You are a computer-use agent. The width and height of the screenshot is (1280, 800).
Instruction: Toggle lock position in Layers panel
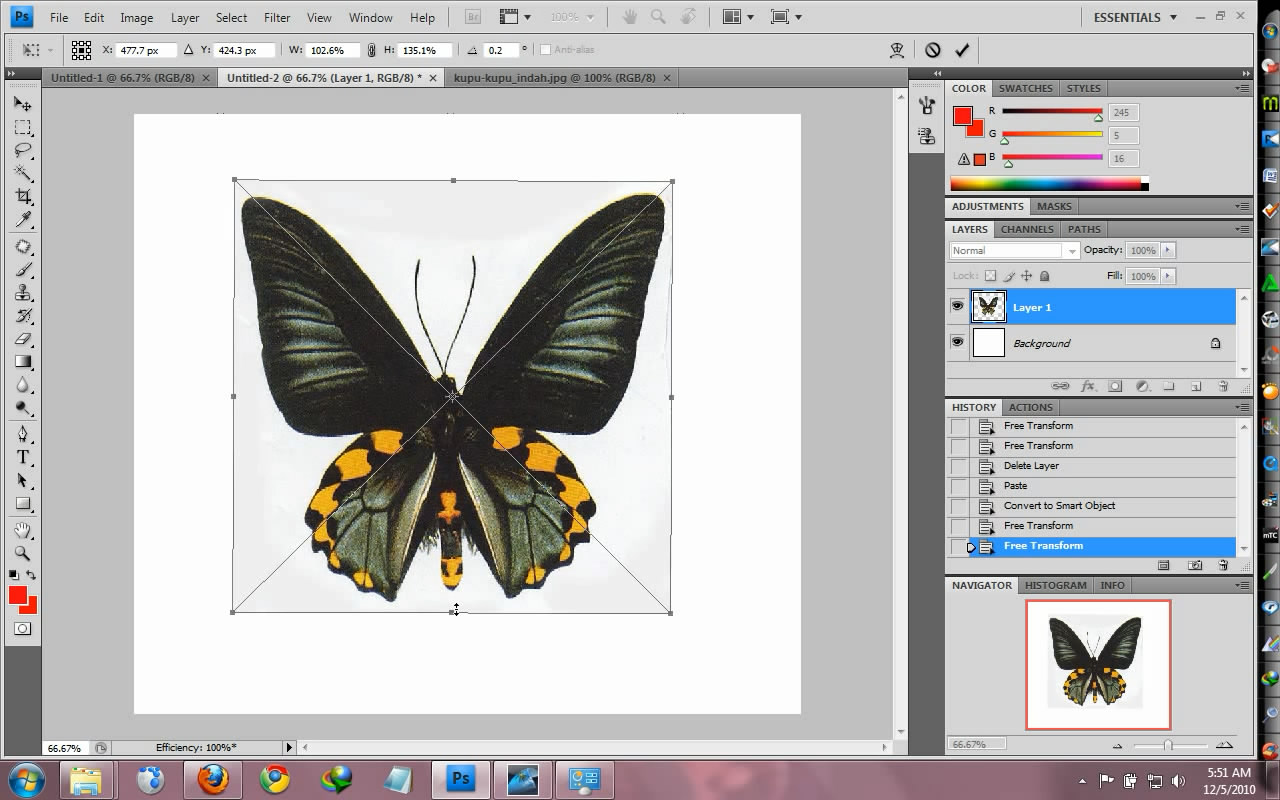click(1027, 276)
